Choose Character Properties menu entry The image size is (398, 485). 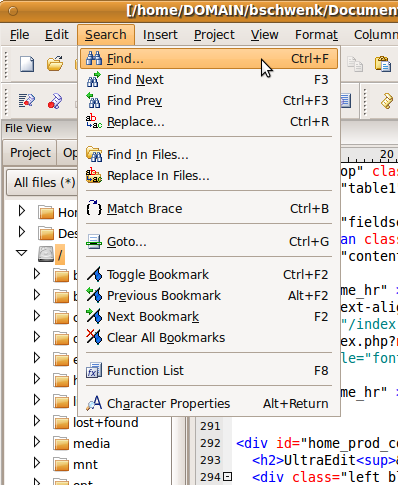pyautogui.click(x=209, y=403)
